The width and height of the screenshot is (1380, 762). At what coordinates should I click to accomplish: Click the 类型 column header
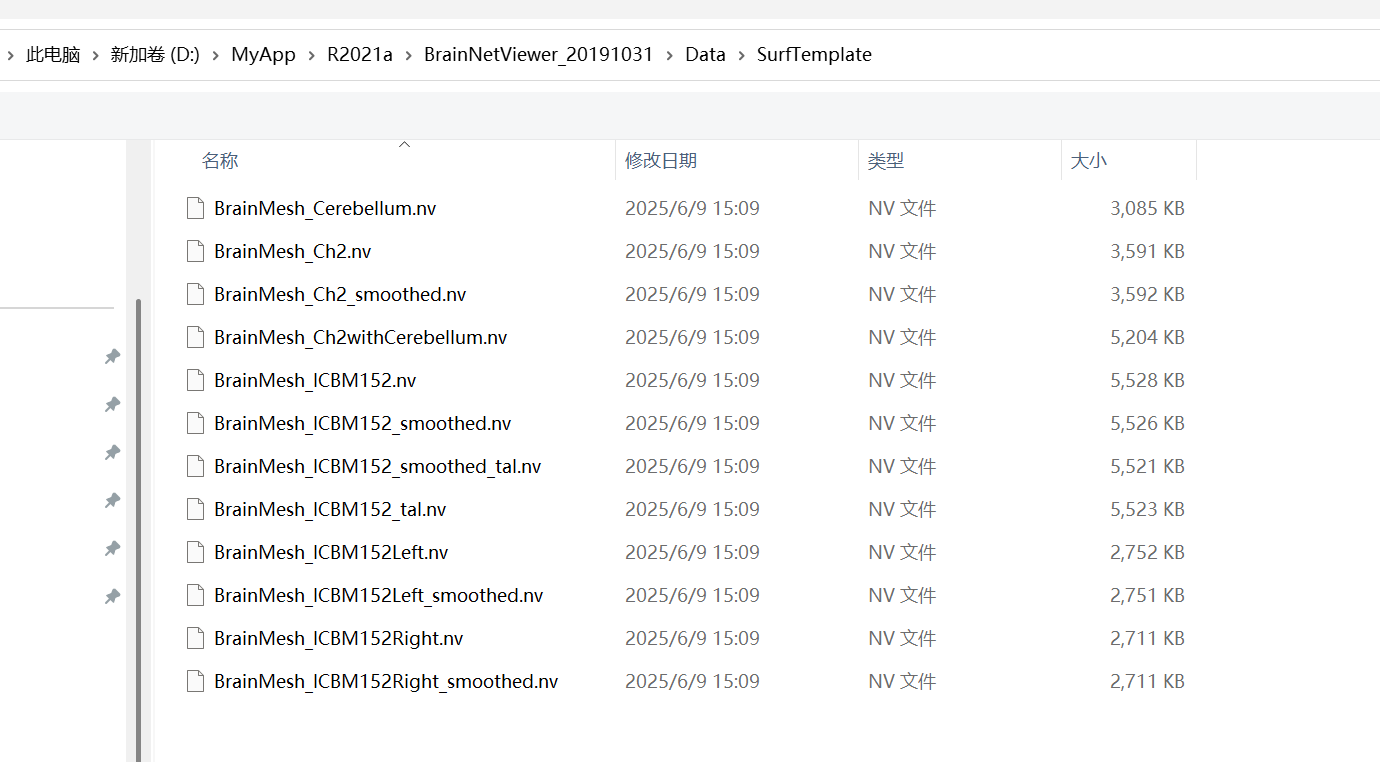pyautogui.click(x=886, y=160)
